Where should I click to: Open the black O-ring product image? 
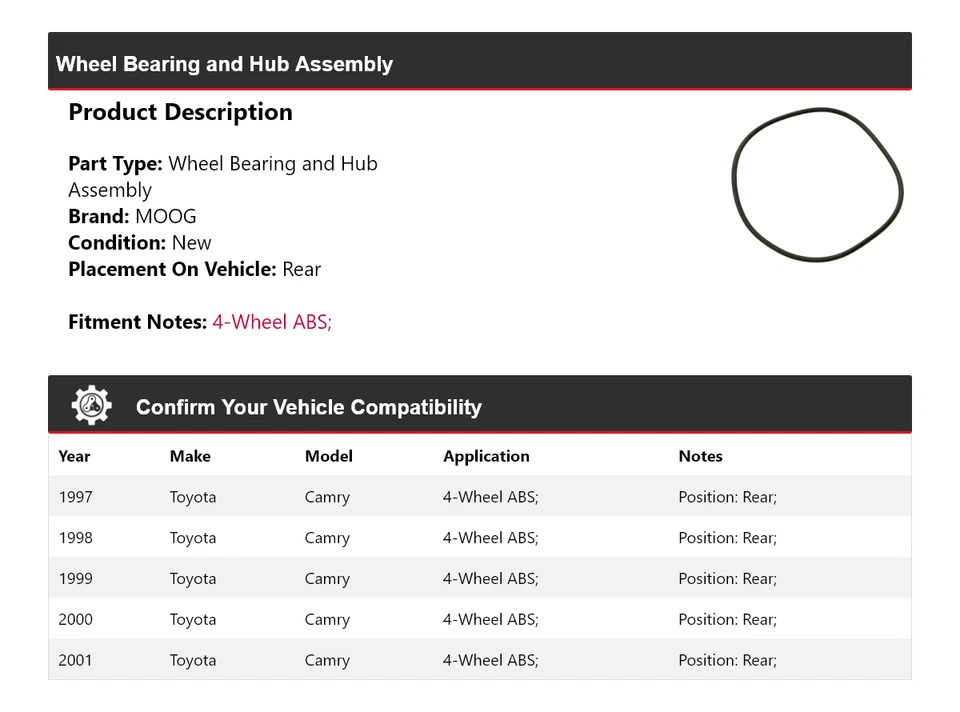coord(817,185)
